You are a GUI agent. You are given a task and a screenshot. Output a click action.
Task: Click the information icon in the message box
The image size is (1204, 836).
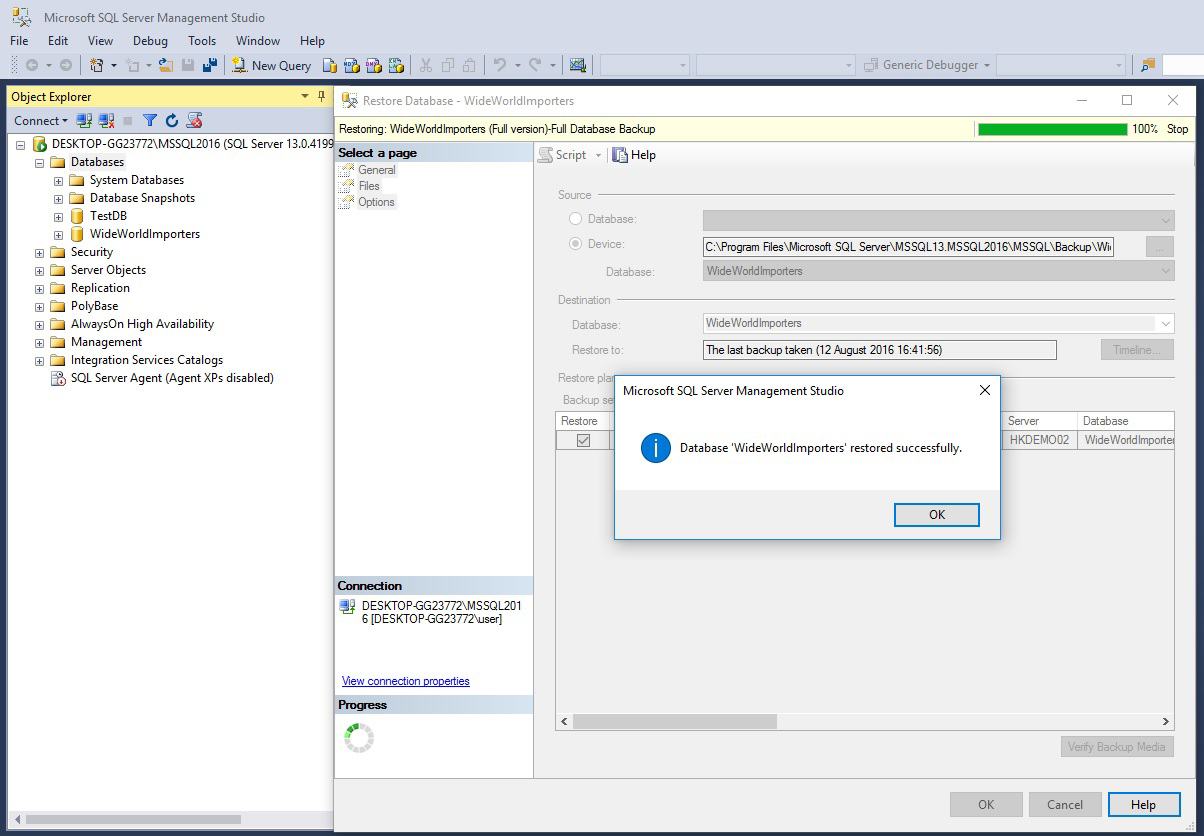tap(655, 448)
